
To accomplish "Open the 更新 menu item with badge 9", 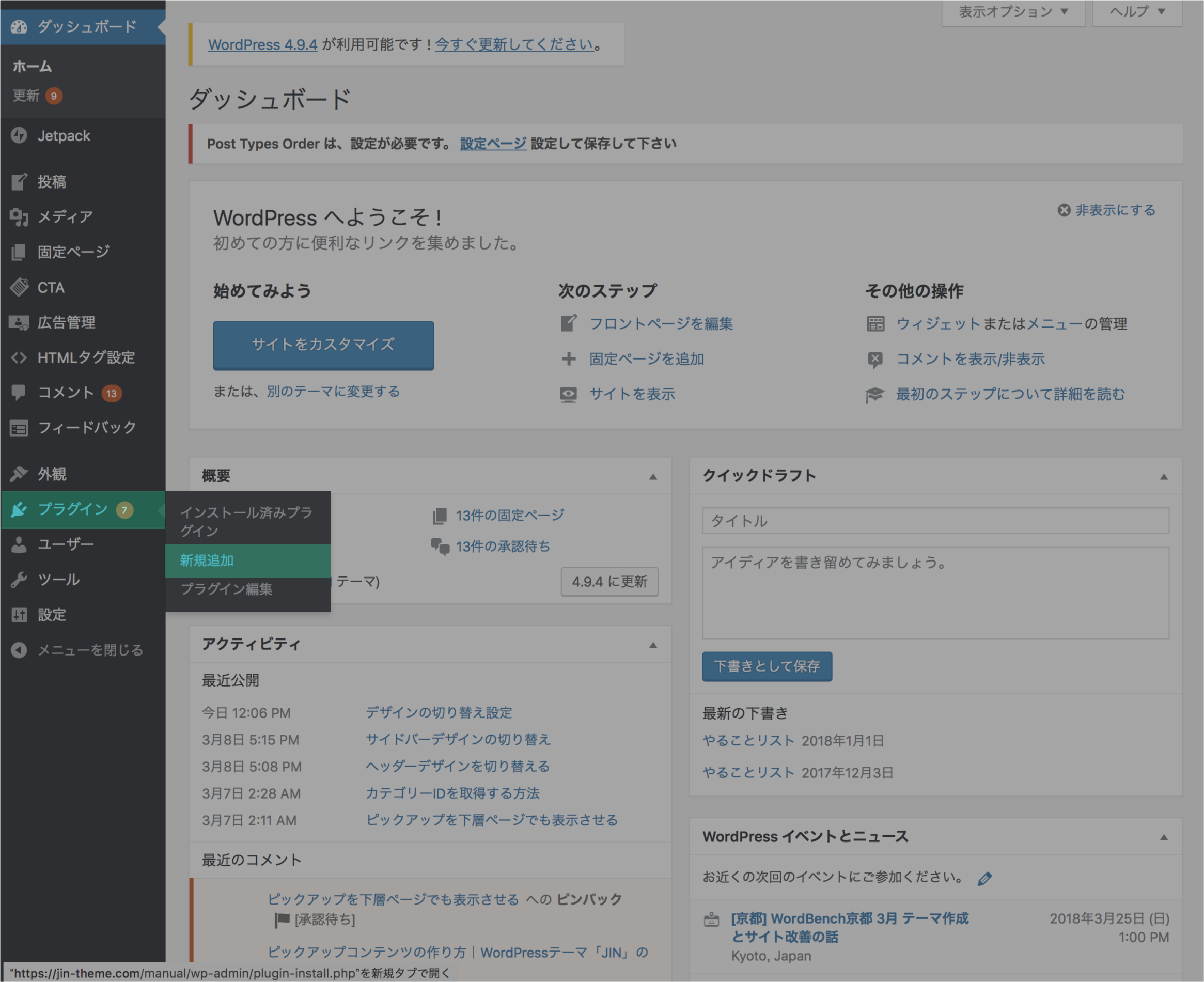I will tap(37, 96).
